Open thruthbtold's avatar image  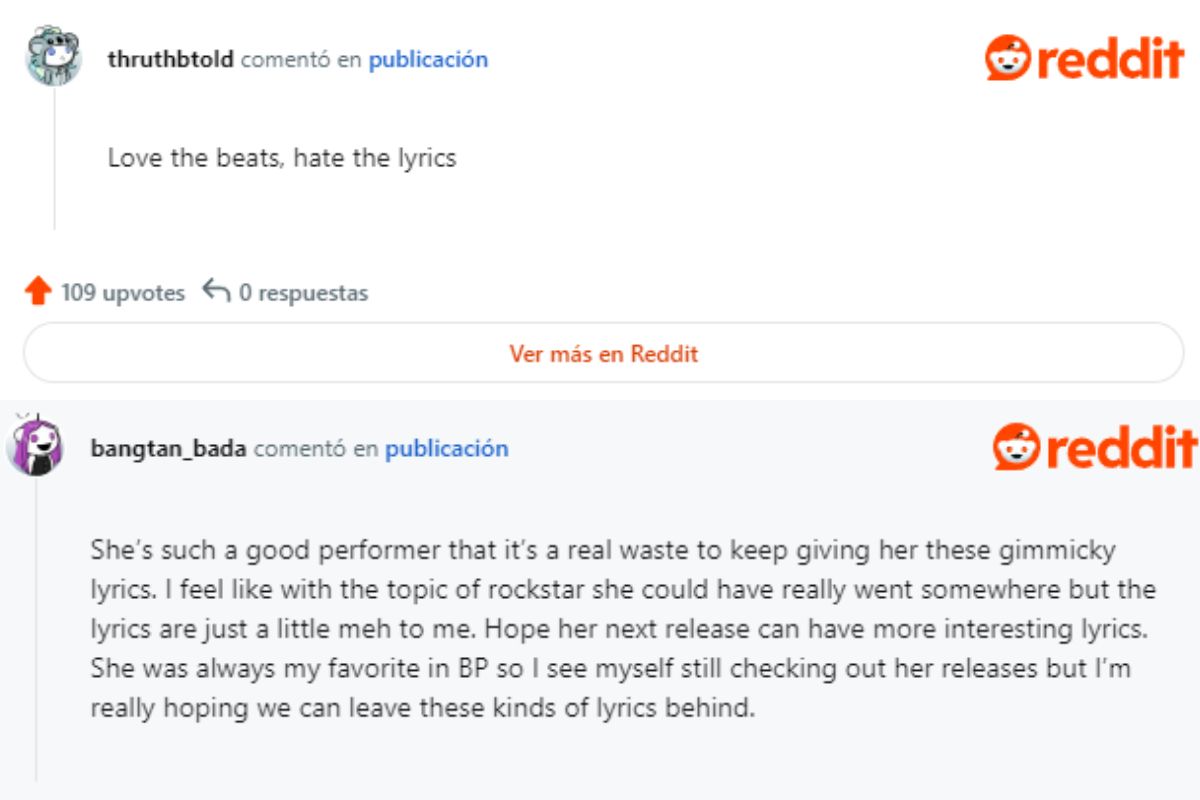click(53, 57)
